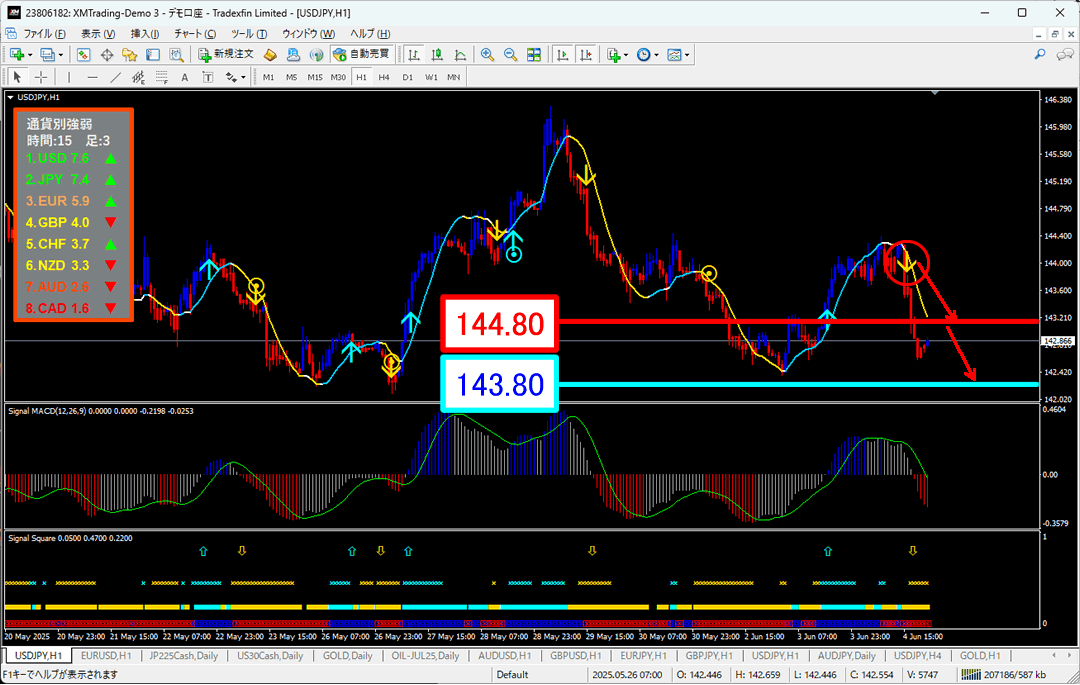Tile chart windows icon

(534, 54)
